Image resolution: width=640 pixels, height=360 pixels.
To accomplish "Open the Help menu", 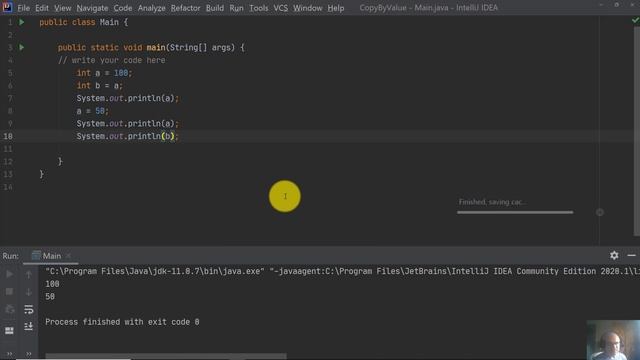I will [336, 8].
